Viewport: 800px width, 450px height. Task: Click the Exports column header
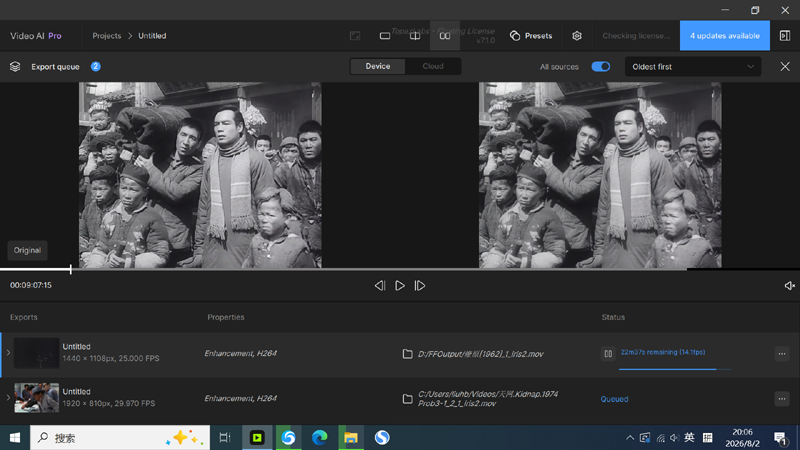click(x=23, y=317)
